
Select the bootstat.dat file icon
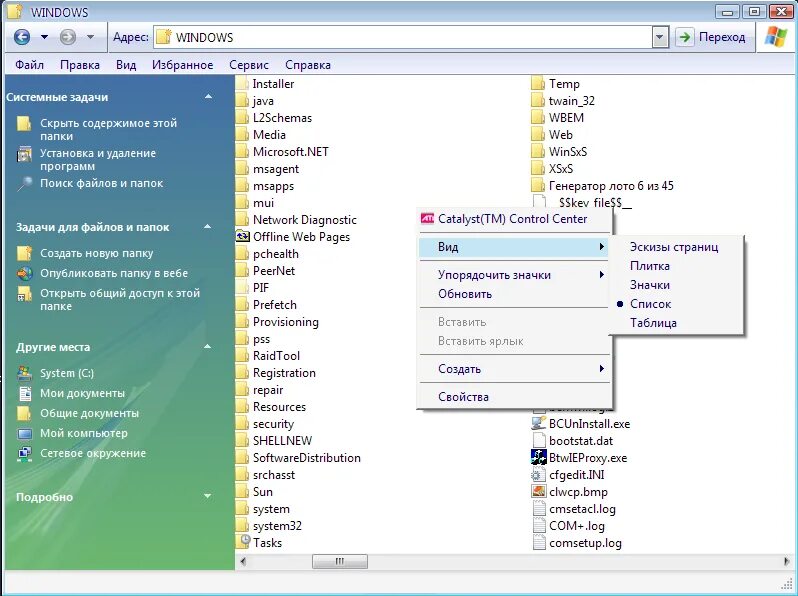pyautogui.click(x=538, y=440)
